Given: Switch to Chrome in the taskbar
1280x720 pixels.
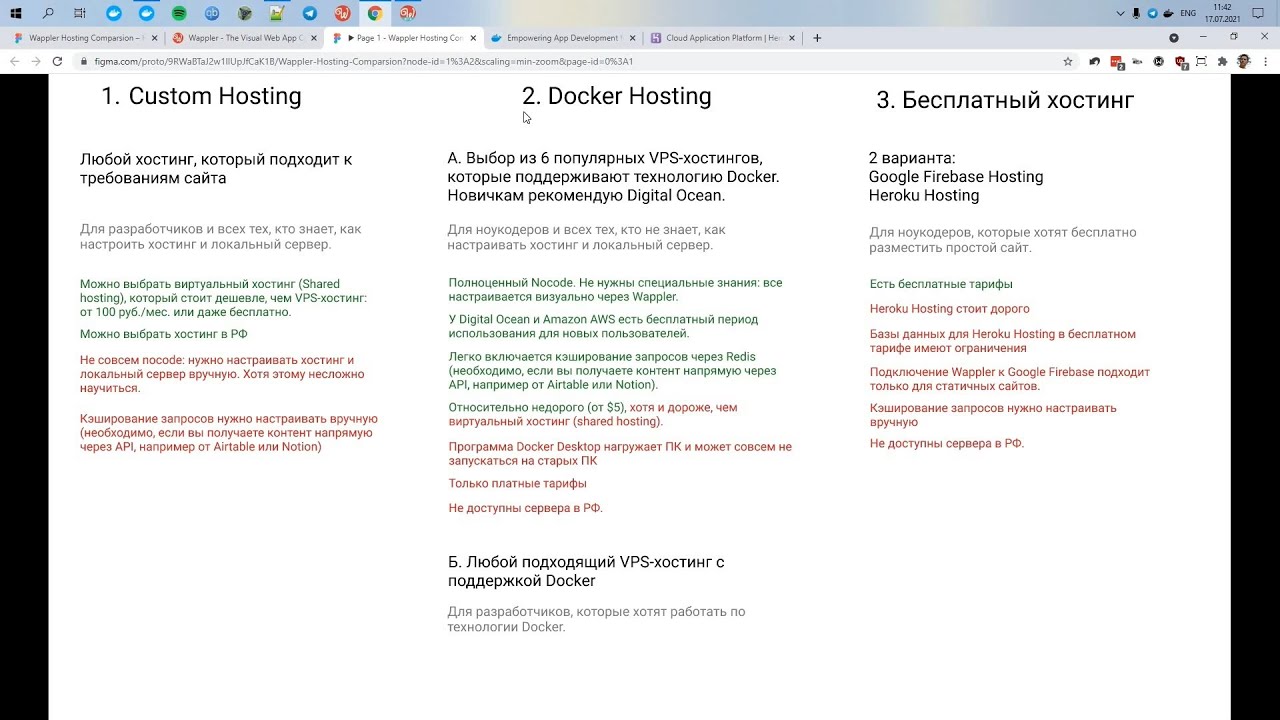Looking at the screenshot, I should pyautogui.click(x=375, y=13).
